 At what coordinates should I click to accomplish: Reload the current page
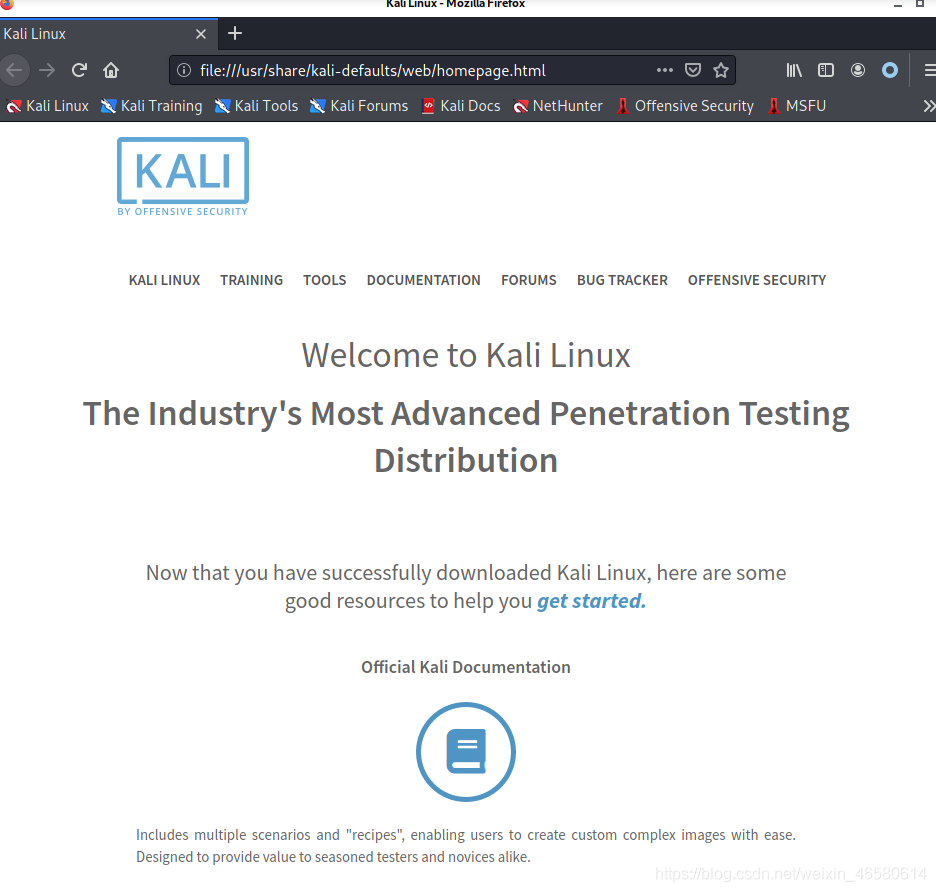tap(79, 70)
